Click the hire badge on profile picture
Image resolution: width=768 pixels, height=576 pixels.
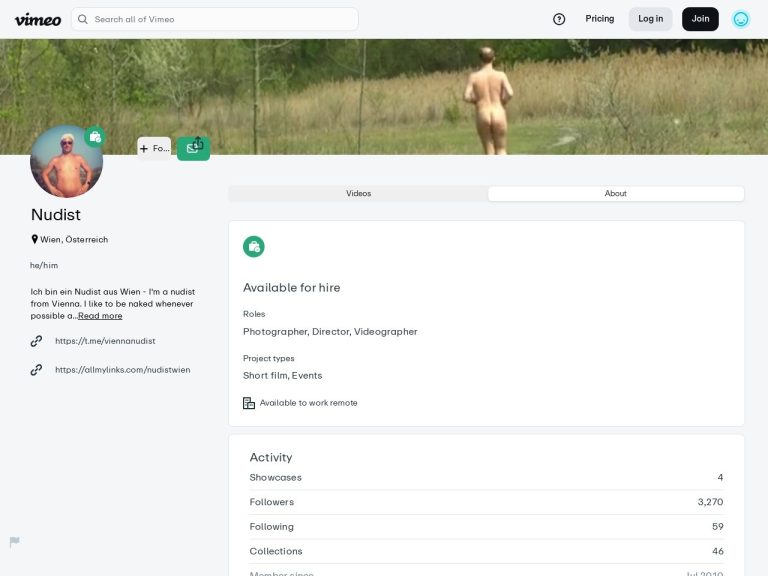pyautogui.click(x=95, y=137)
